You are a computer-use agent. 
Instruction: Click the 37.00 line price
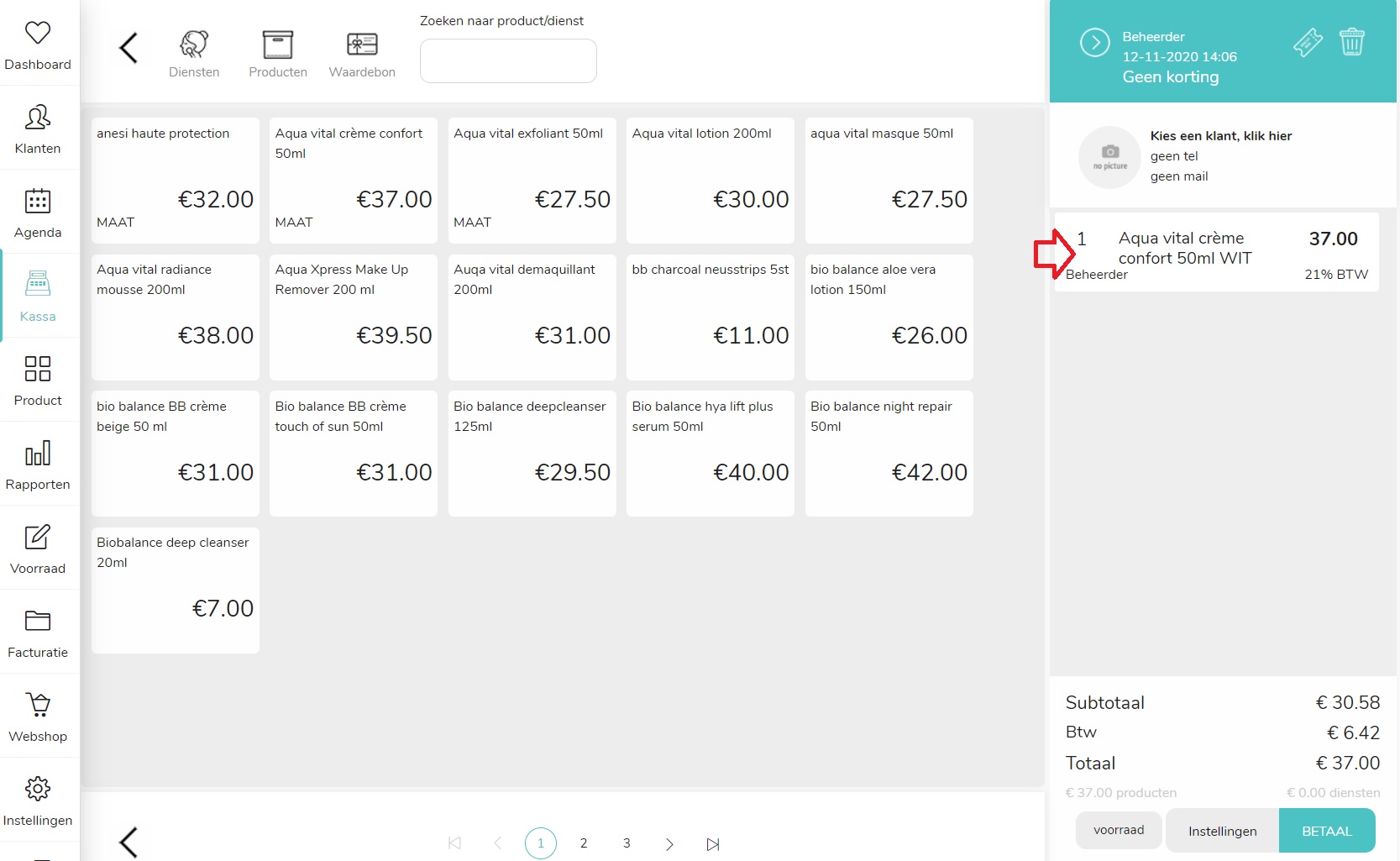(1334, 239)
